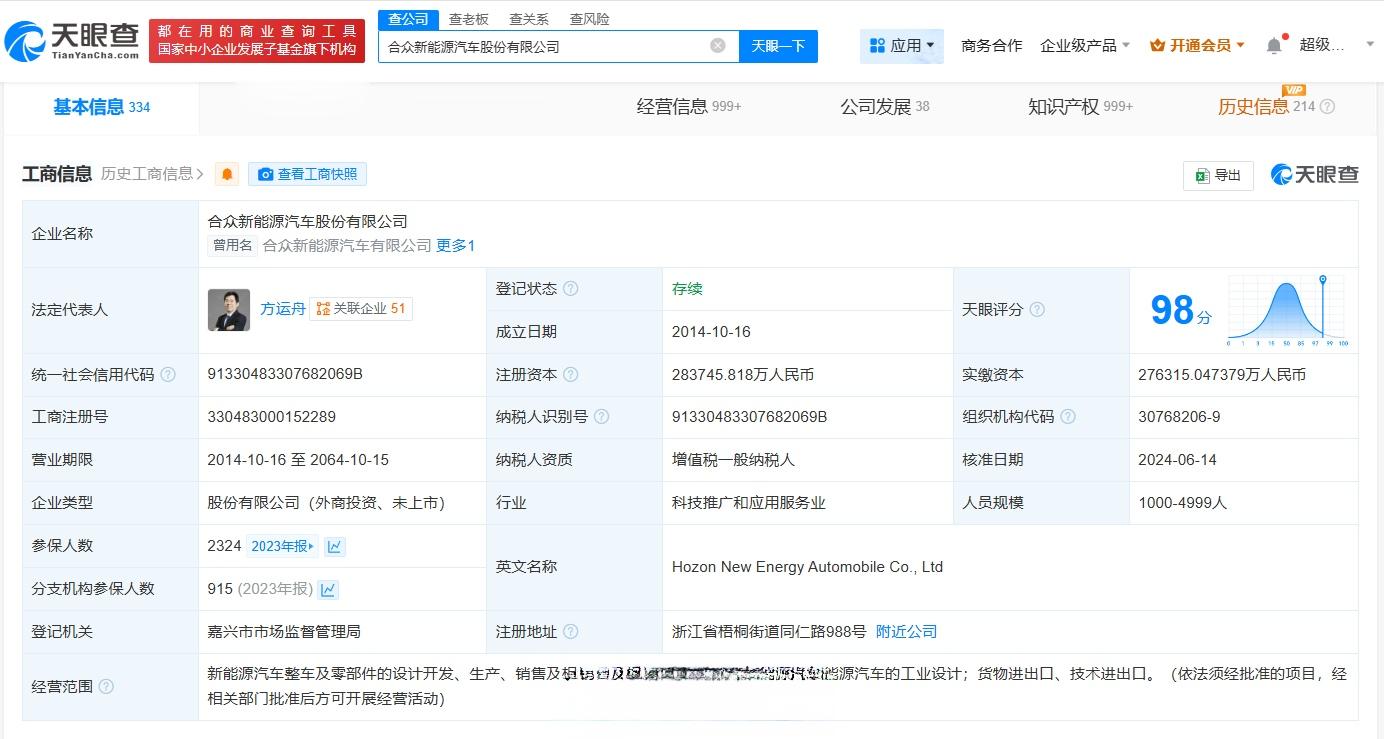Expand the 开通会员 dropdown

(1197, 45)
